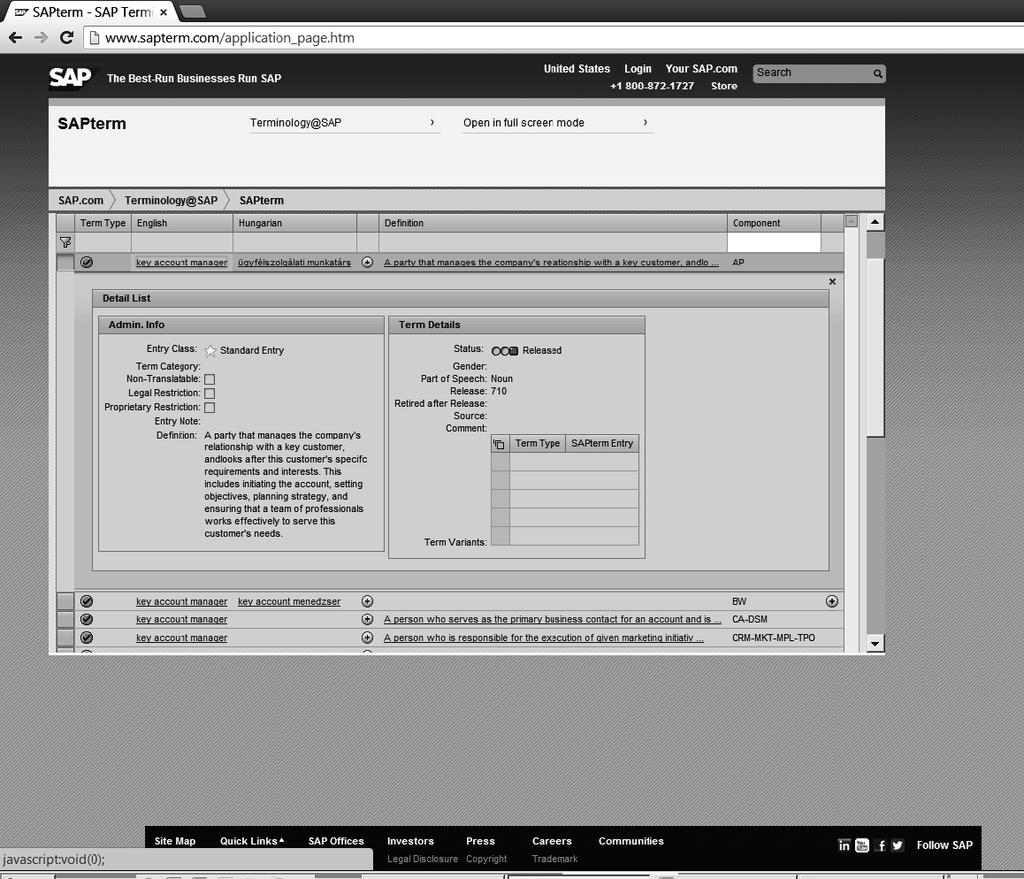This screenshot has height=879, width=1024.
Task: Sort by the Hungarian column header
Action: point(295,223)
